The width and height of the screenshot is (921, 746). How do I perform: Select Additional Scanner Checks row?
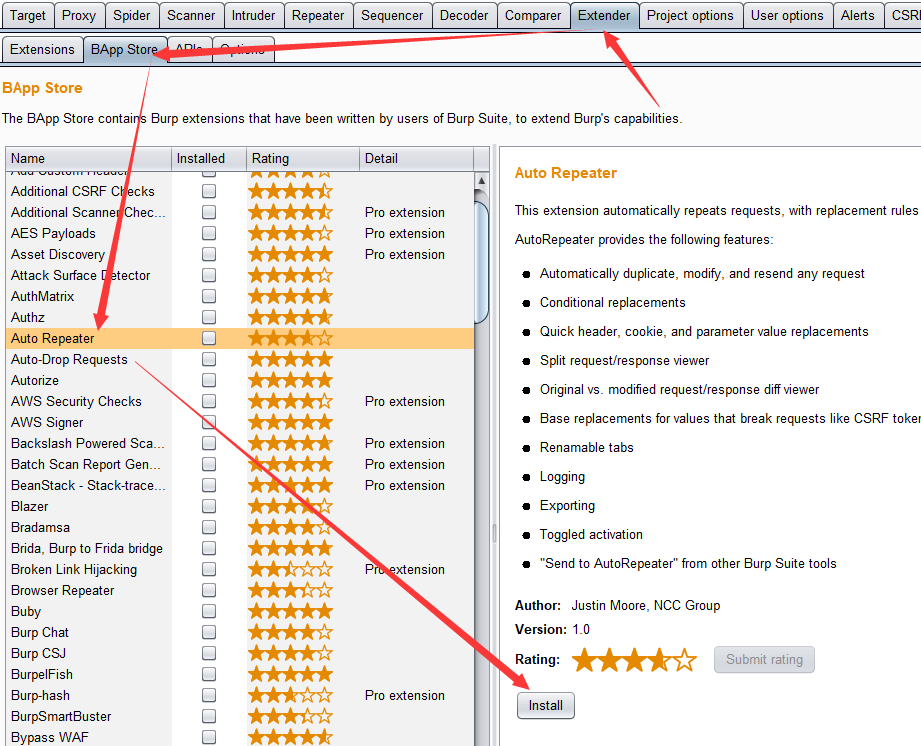click(240, 212)
